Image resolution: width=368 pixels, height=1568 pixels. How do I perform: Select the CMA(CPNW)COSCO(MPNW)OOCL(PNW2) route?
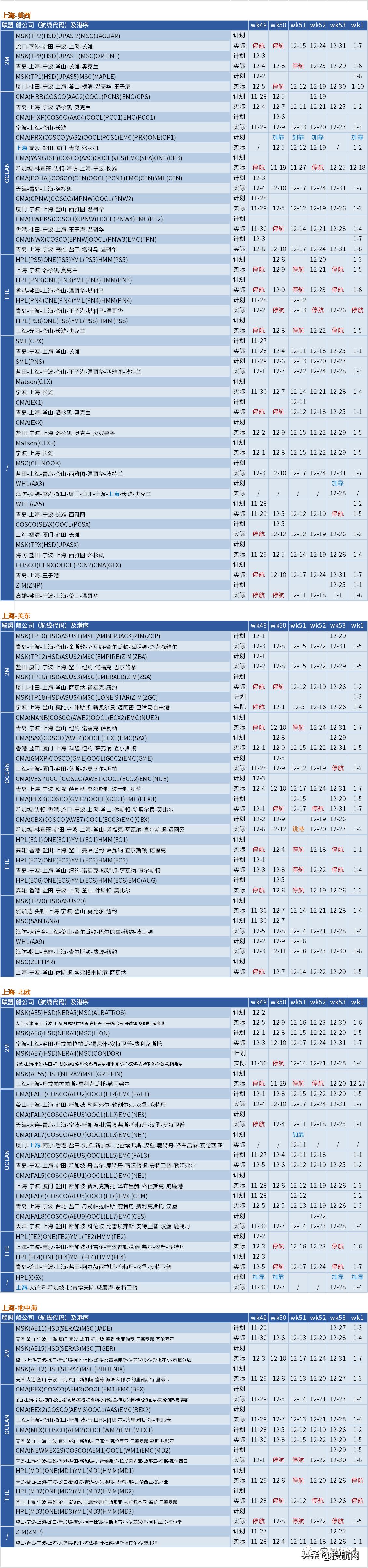[74, 198]
